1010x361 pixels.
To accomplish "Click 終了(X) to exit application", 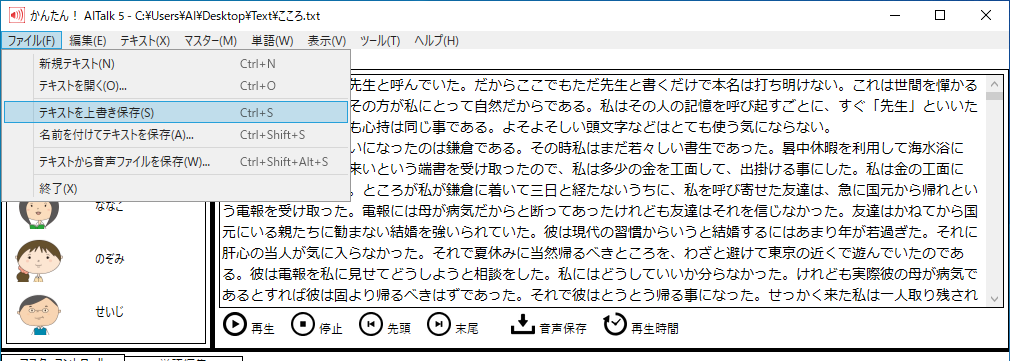I will click(x=176, y=188).
